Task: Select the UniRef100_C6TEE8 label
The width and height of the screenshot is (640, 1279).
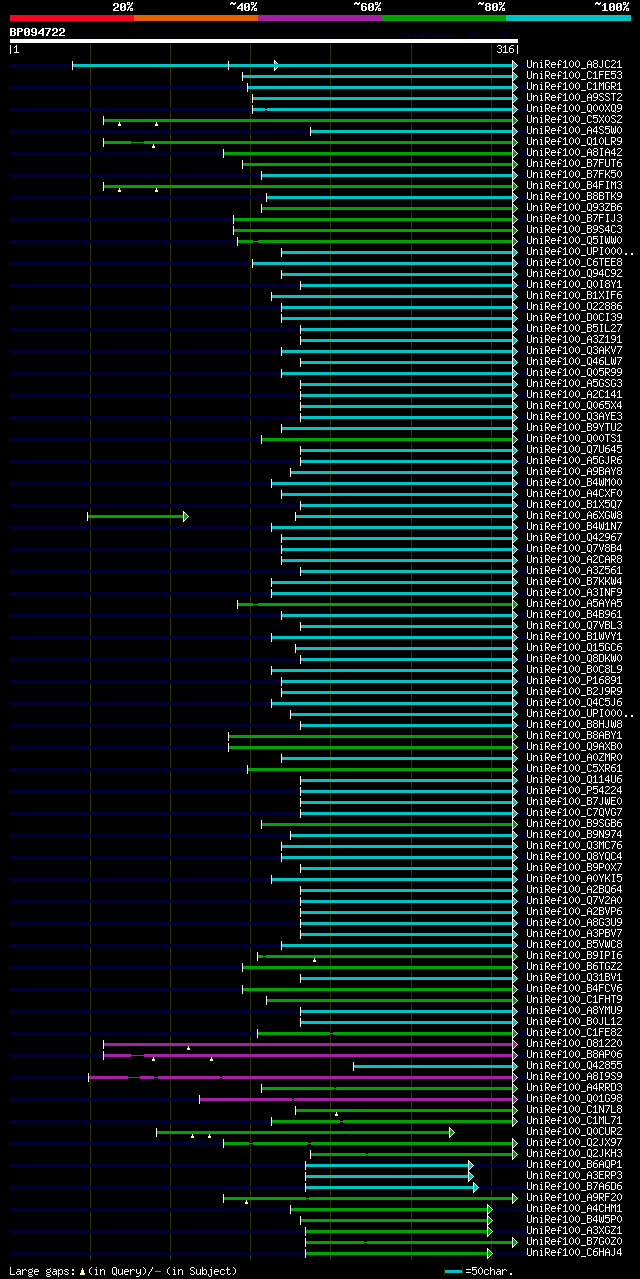Action: (x=574, y=263)
